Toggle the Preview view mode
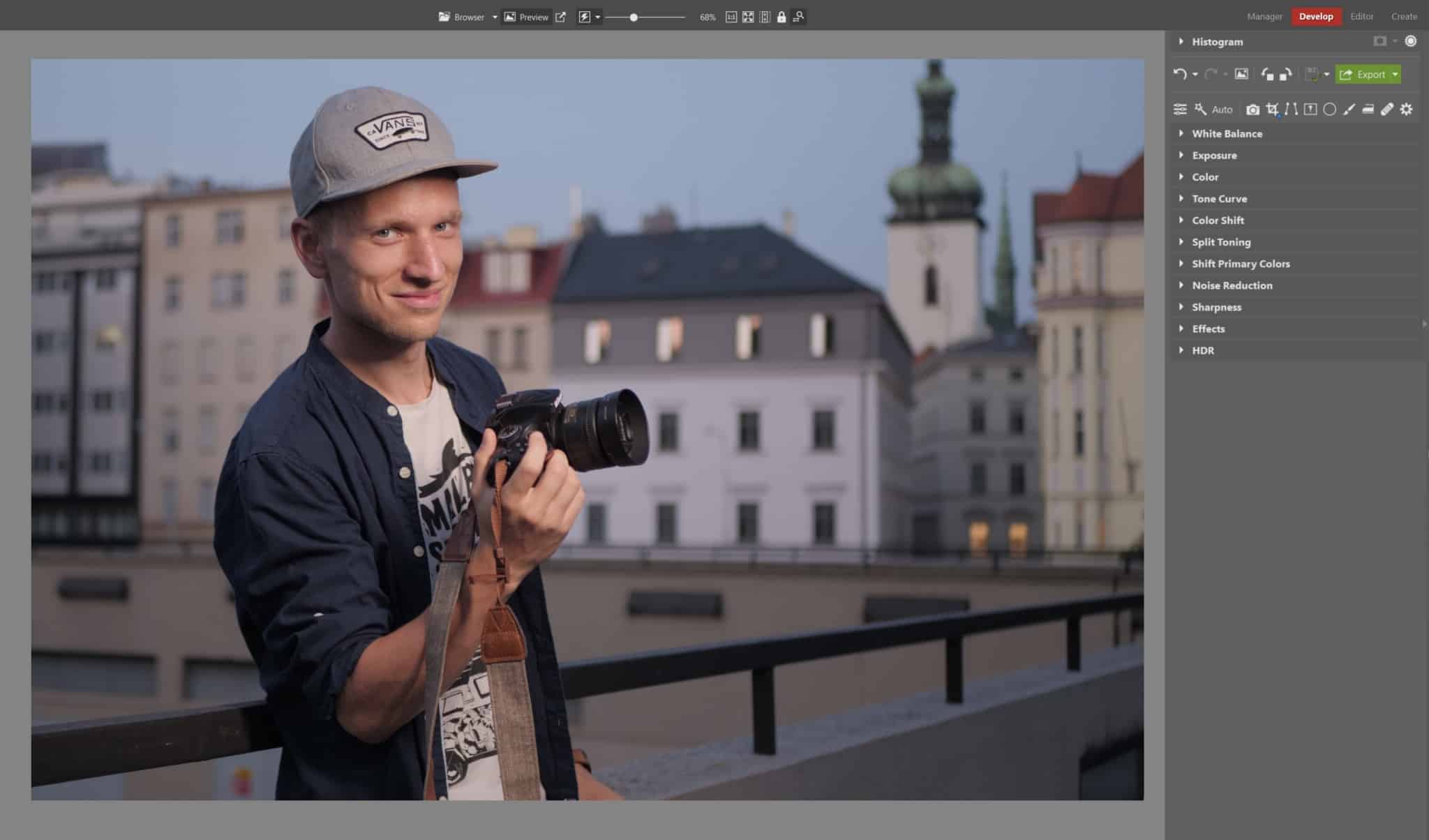The height and width of the screenshot is (840, 1429). tap(526, 17)
